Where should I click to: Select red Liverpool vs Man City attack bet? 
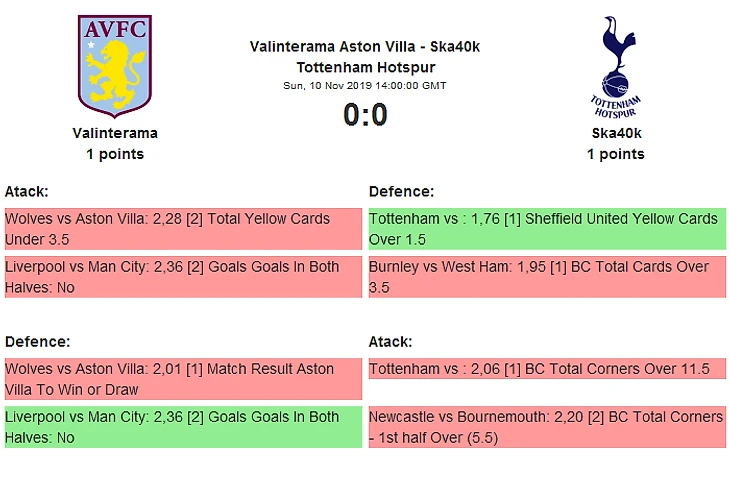point(183,277)
